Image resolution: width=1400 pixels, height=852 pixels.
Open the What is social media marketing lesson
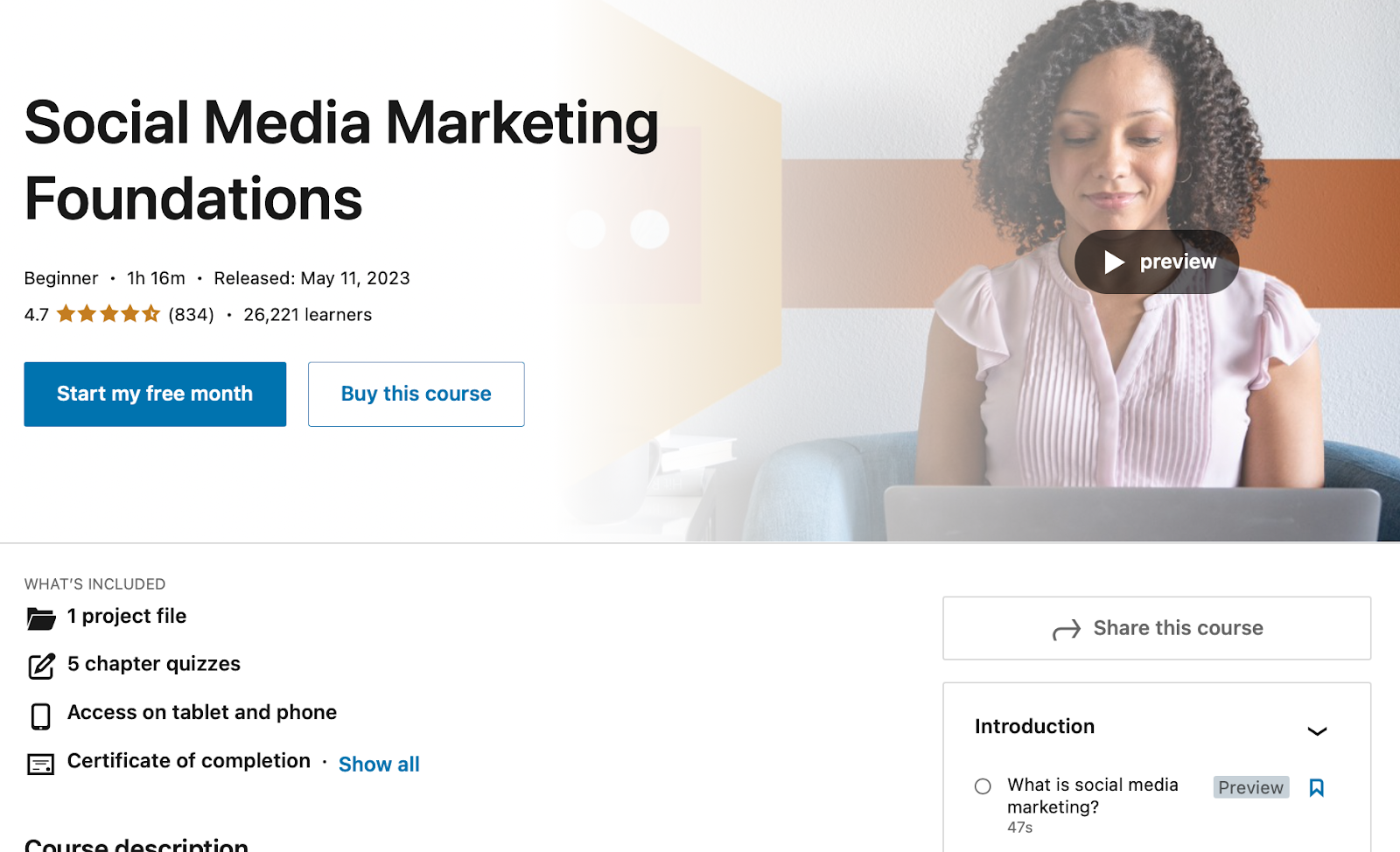[x=1092, y=795]
